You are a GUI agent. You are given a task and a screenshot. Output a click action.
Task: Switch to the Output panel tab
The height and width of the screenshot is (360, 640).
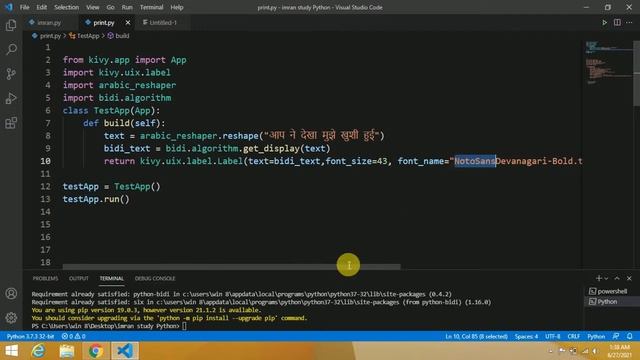[x=79, y=278]
